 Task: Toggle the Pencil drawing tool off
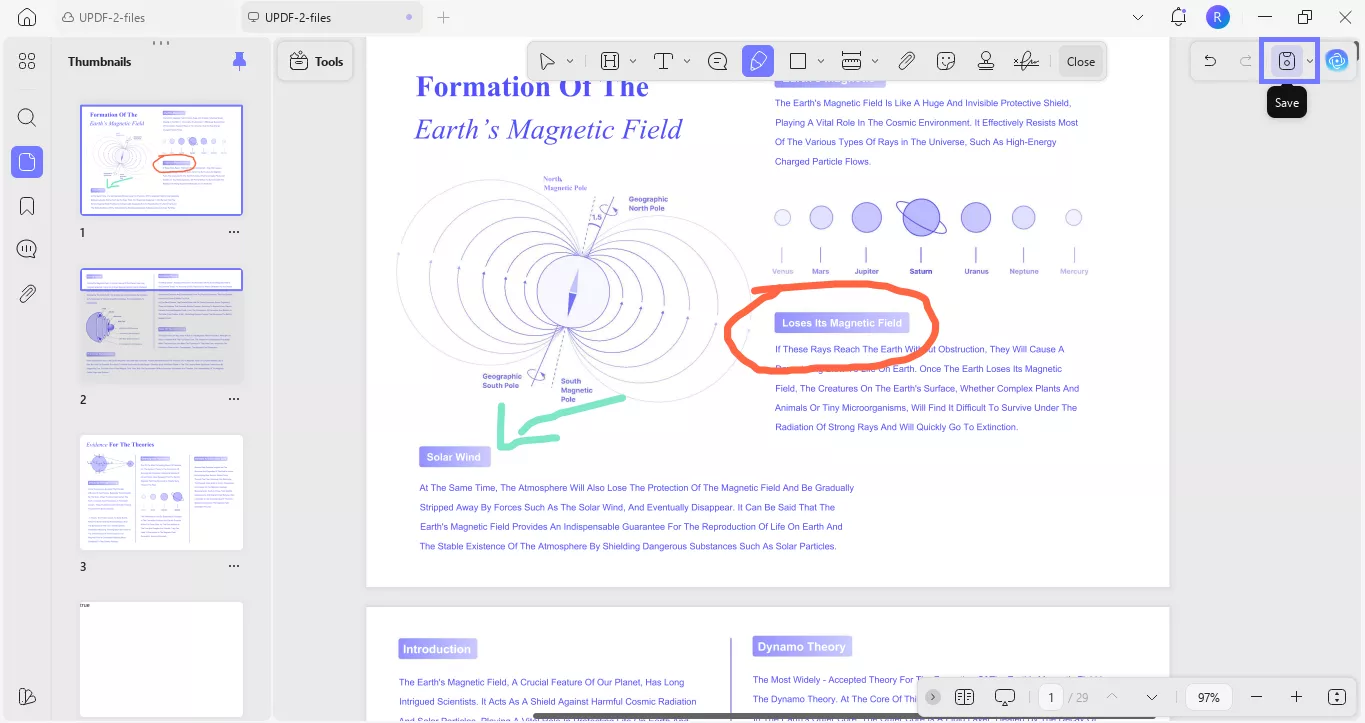(758, 61)
